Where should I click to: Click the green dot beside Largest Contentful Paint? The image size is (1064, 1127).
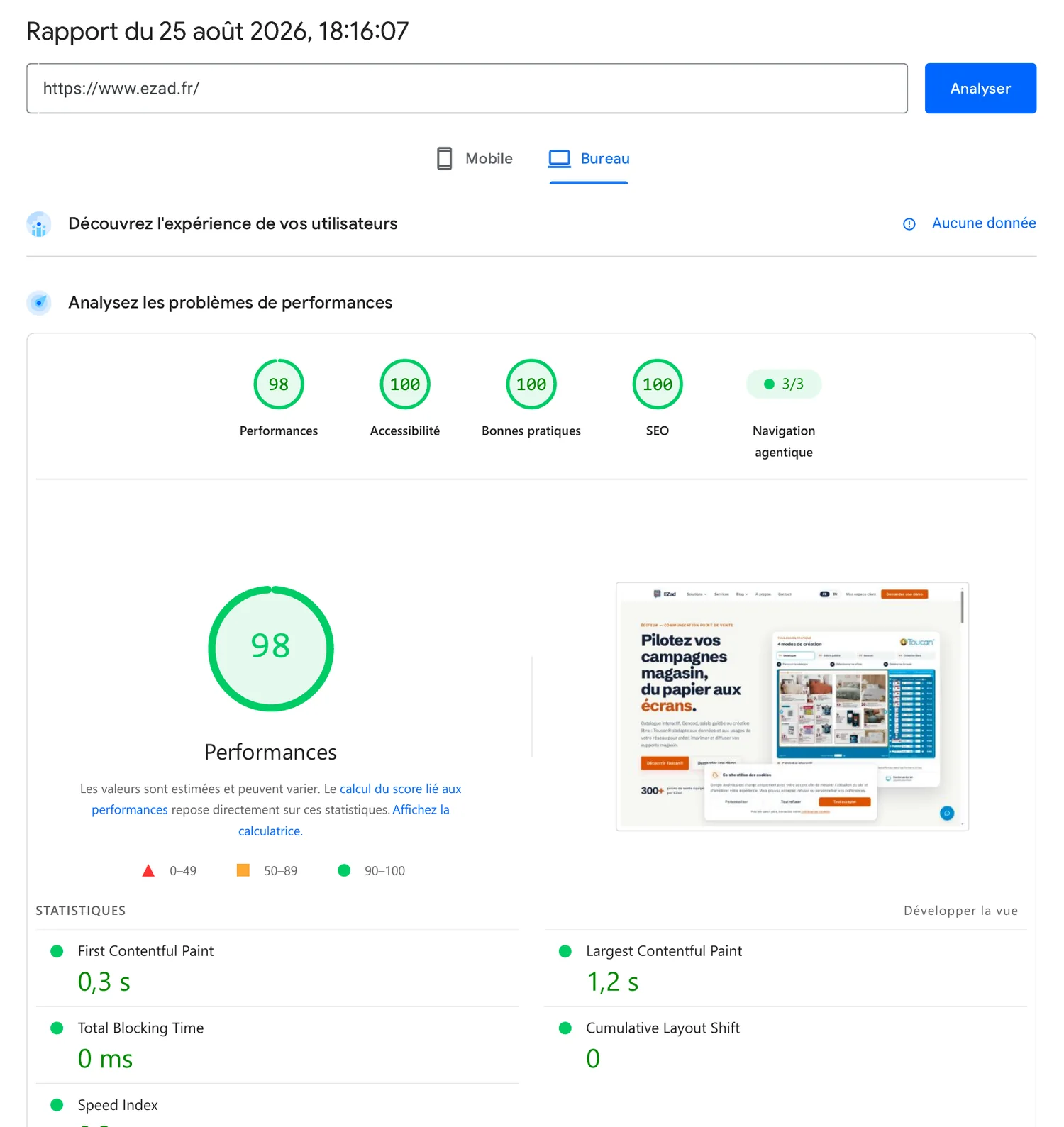565,951
